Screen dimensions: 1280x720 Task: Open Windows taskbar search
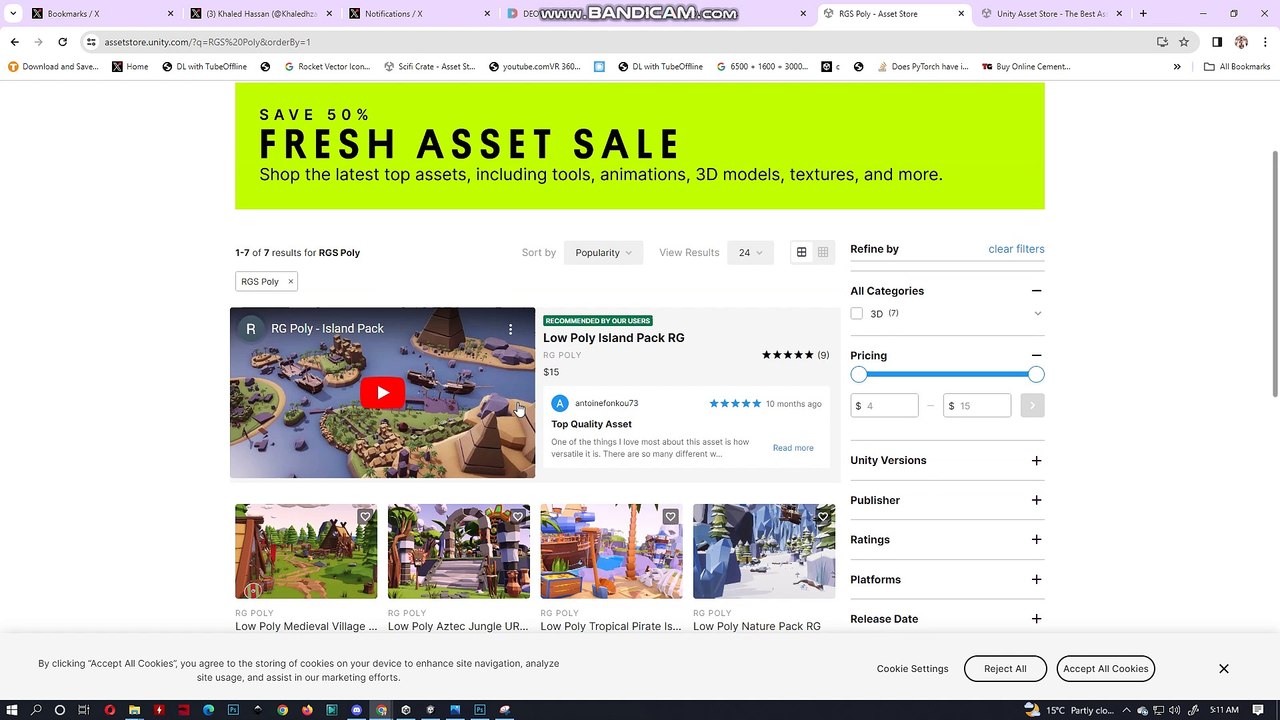click(x=36, y=710)
